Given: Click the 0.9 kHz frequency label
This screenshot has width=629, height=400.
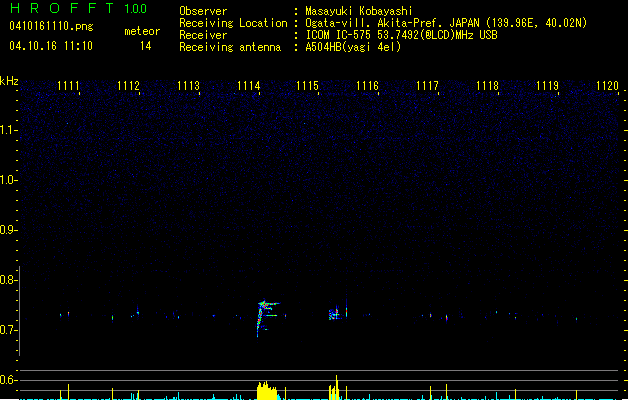Looking at the screenshot, I should 8,230.
